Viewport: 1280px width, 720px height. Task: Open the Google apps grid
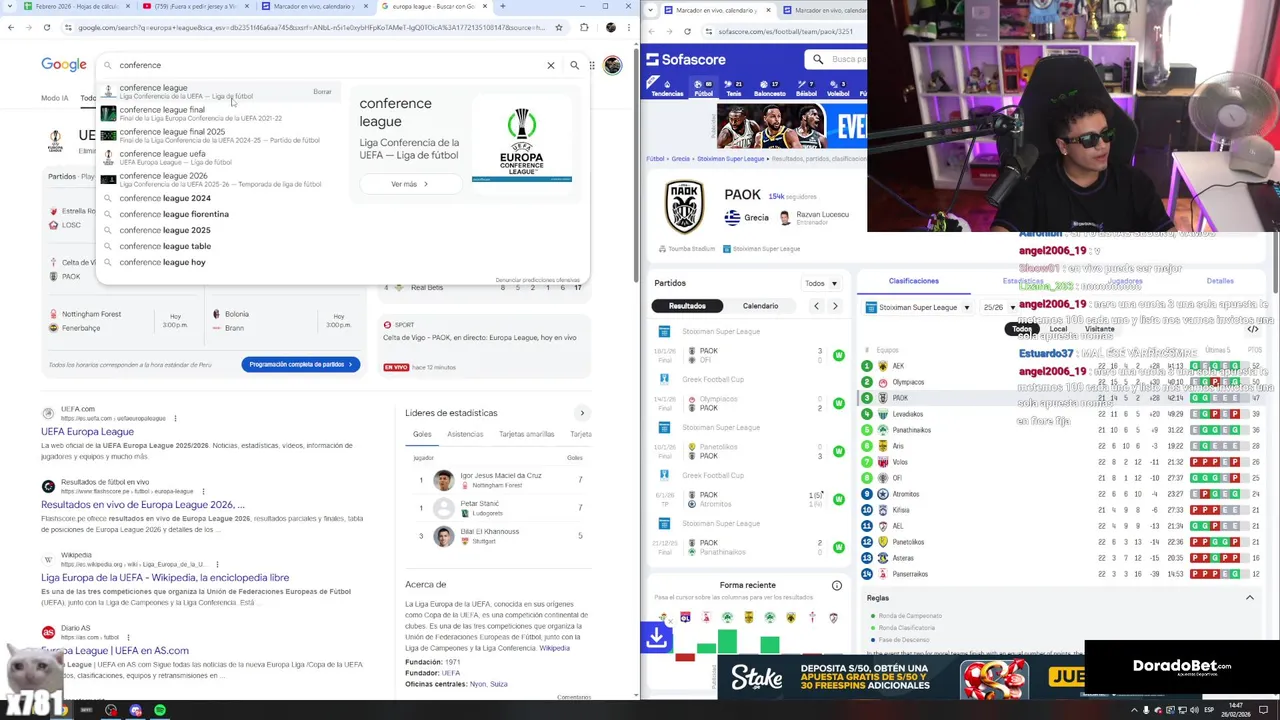(x=592, y=65)
